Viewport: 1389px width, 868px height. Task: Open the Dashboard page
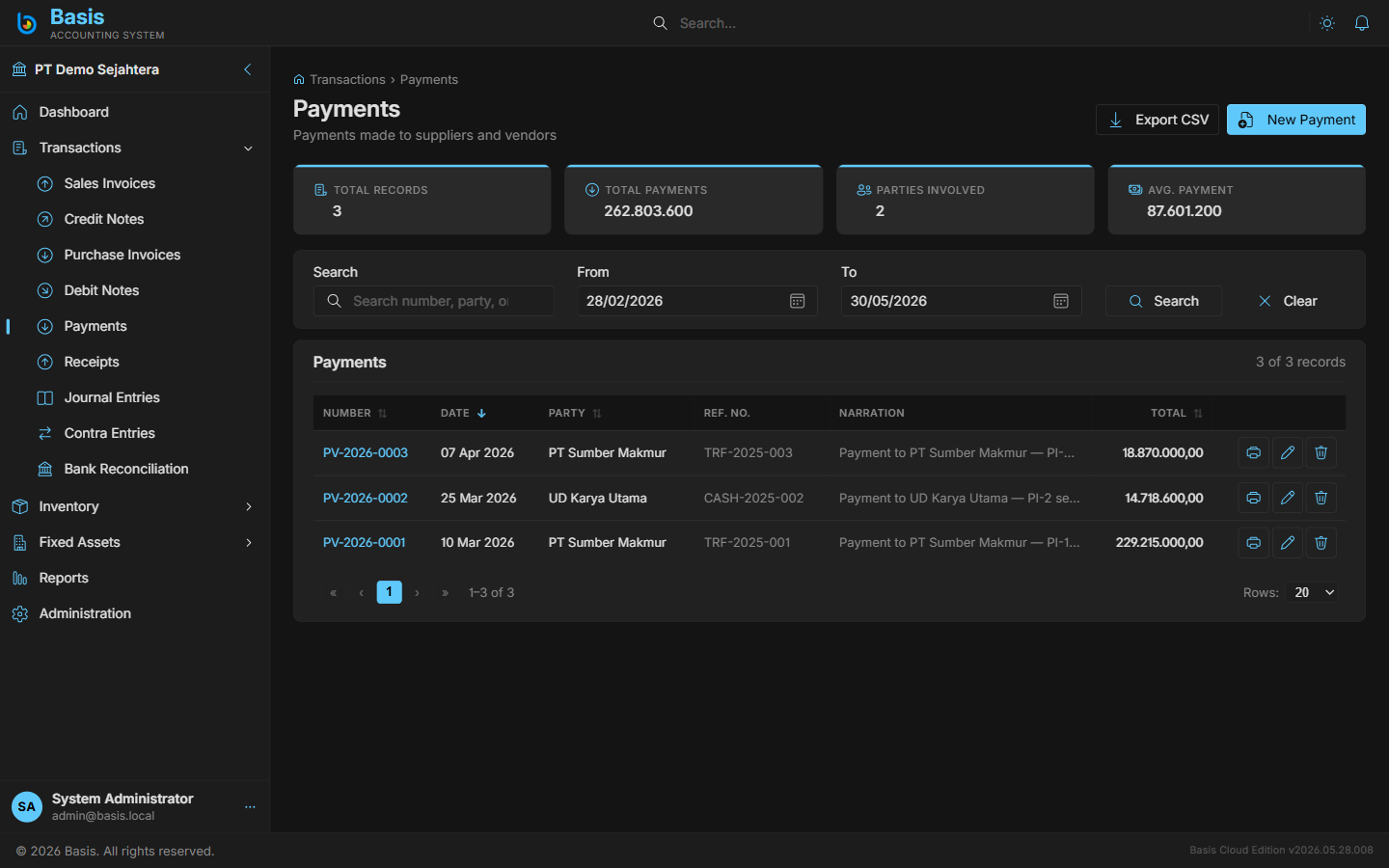point(135,112)
